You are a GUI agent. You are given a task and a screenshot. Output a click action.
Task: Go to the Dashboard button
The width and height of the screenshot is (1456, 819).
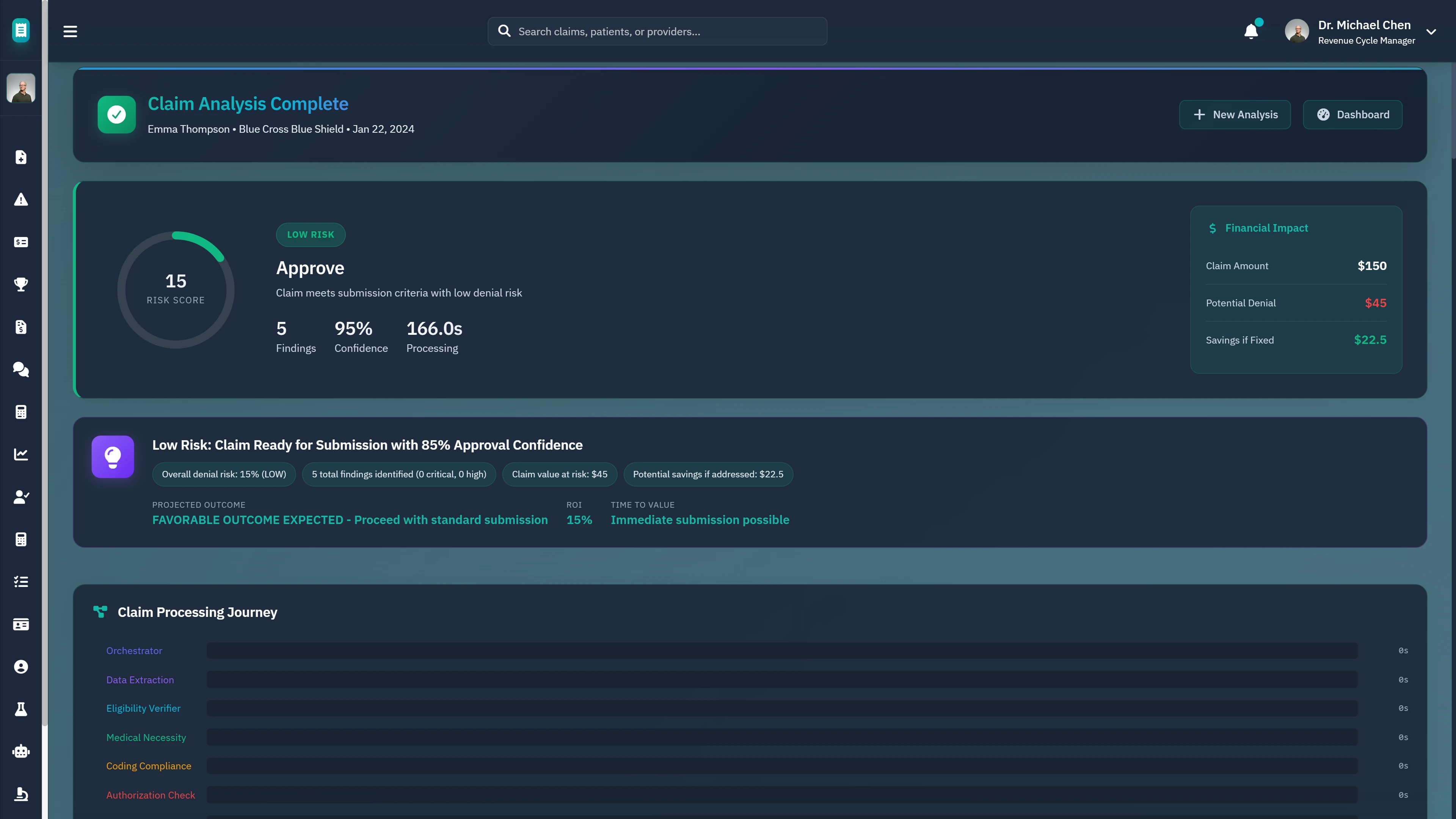1352,115
